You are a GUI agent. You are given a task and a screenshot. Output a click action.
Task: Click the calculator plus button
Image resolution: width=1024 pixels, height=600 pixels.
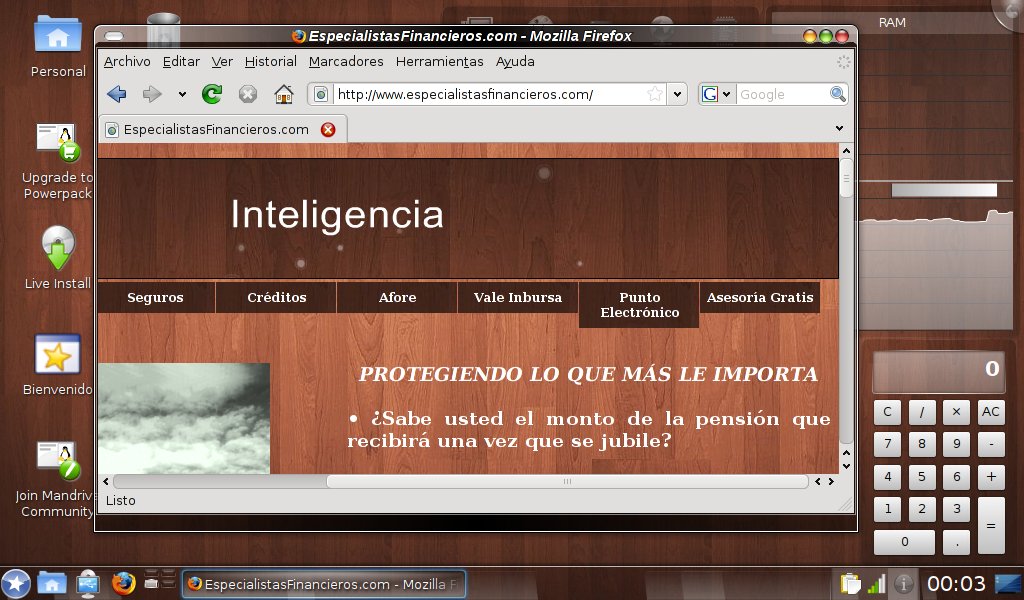click(991, 477)
